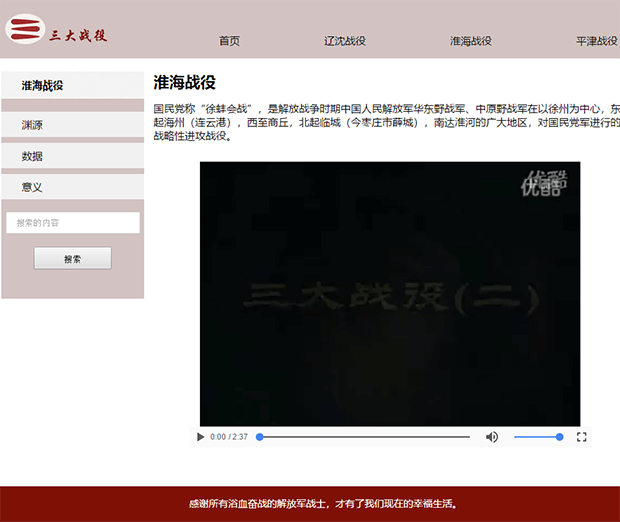Open the 渊源 sidebar section
The width and height of the screenshot is (620, 522).
point(32,125)
